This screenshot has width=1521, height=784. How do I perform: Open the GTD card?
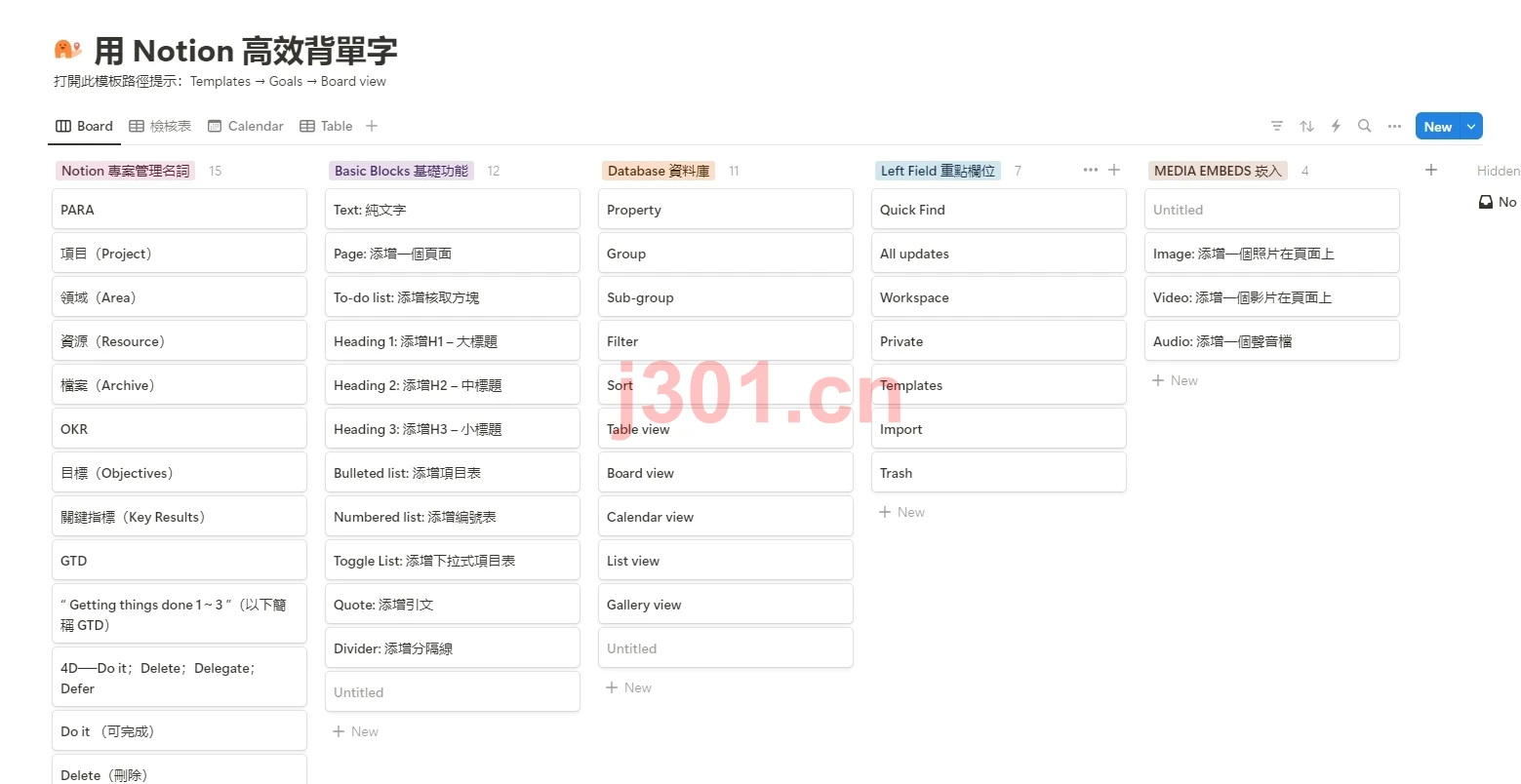click(180, 561)
